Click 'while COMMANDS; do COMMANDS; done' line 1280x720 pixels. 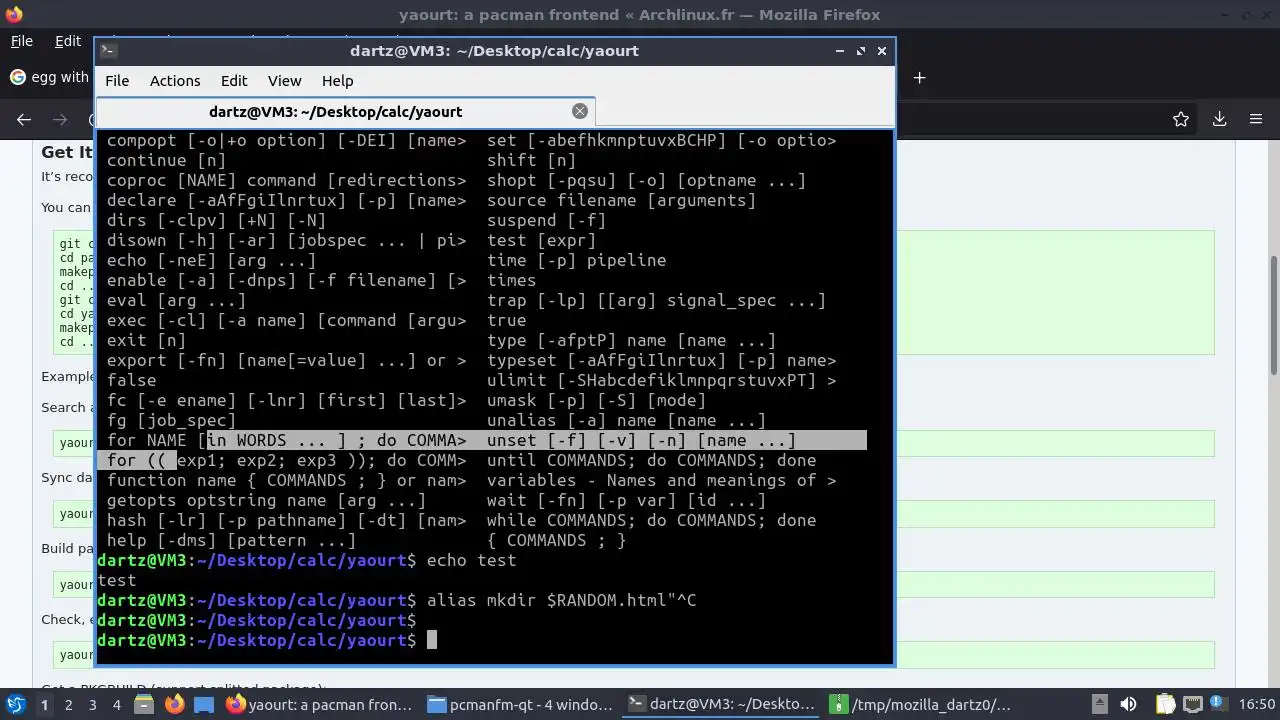click(651, 520)
